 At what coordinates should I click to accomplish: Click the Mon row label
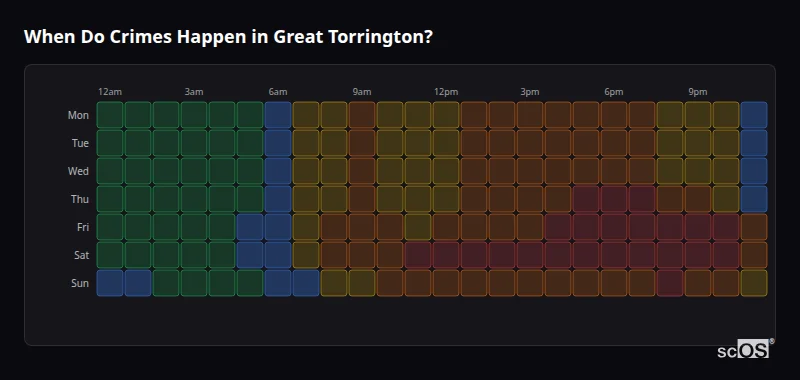point(78,115)
